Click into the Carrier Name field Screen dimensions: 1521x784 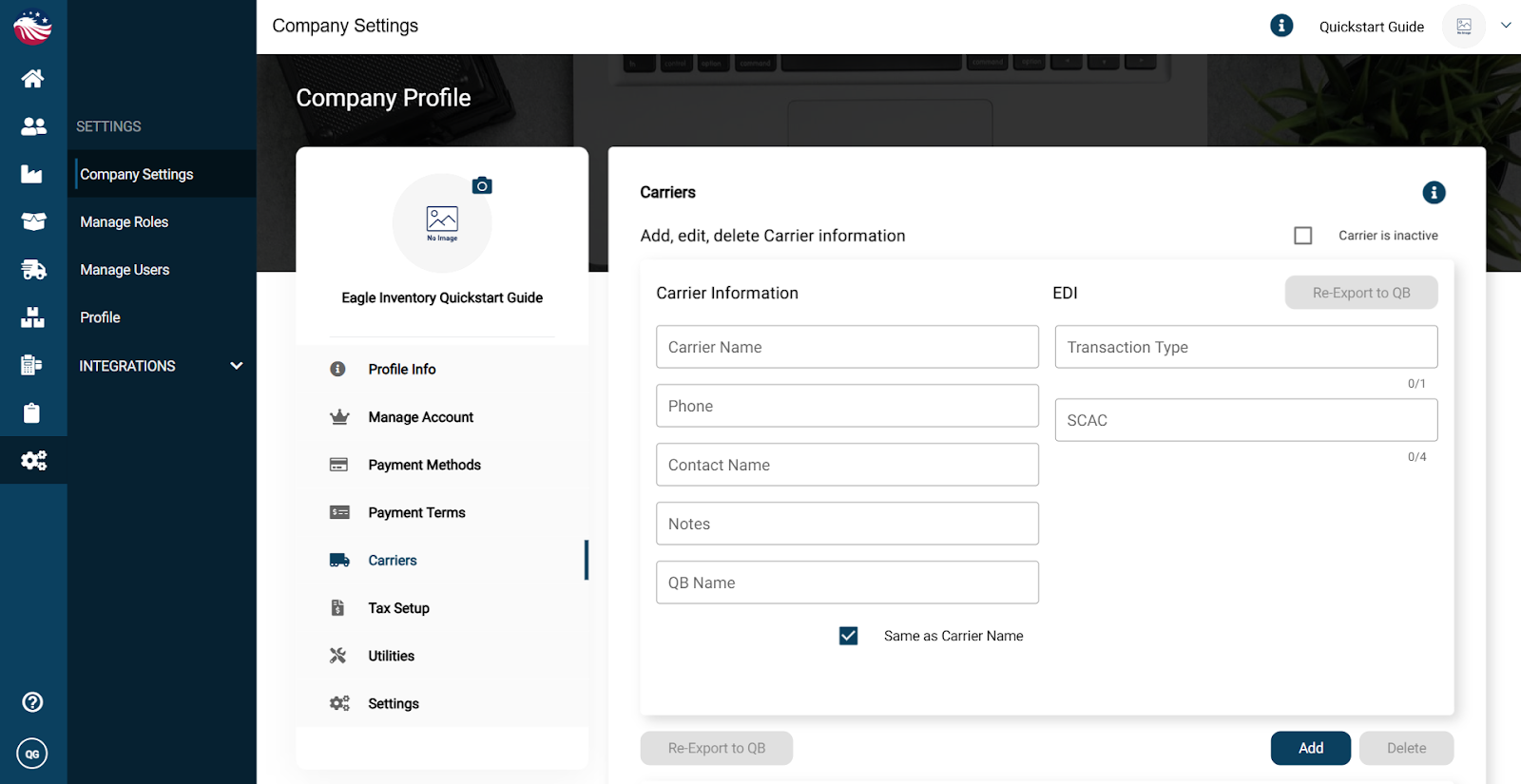[847, 347]
